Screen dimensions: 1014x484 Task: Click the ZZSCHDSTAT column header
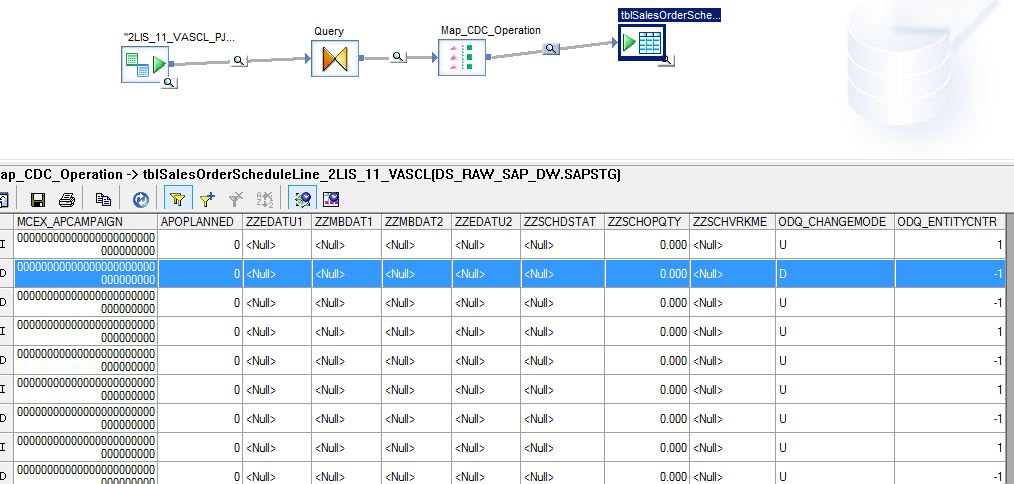click(563, 221)
